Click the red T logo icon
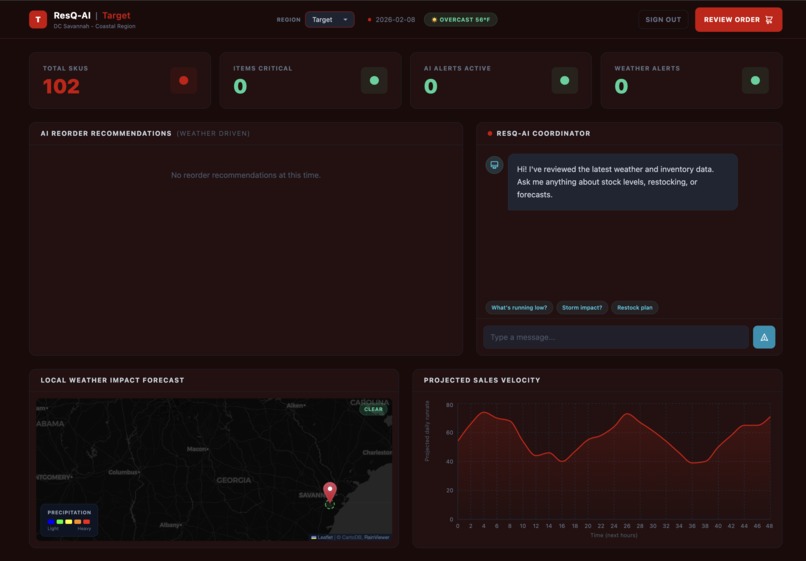 point(38,20)
